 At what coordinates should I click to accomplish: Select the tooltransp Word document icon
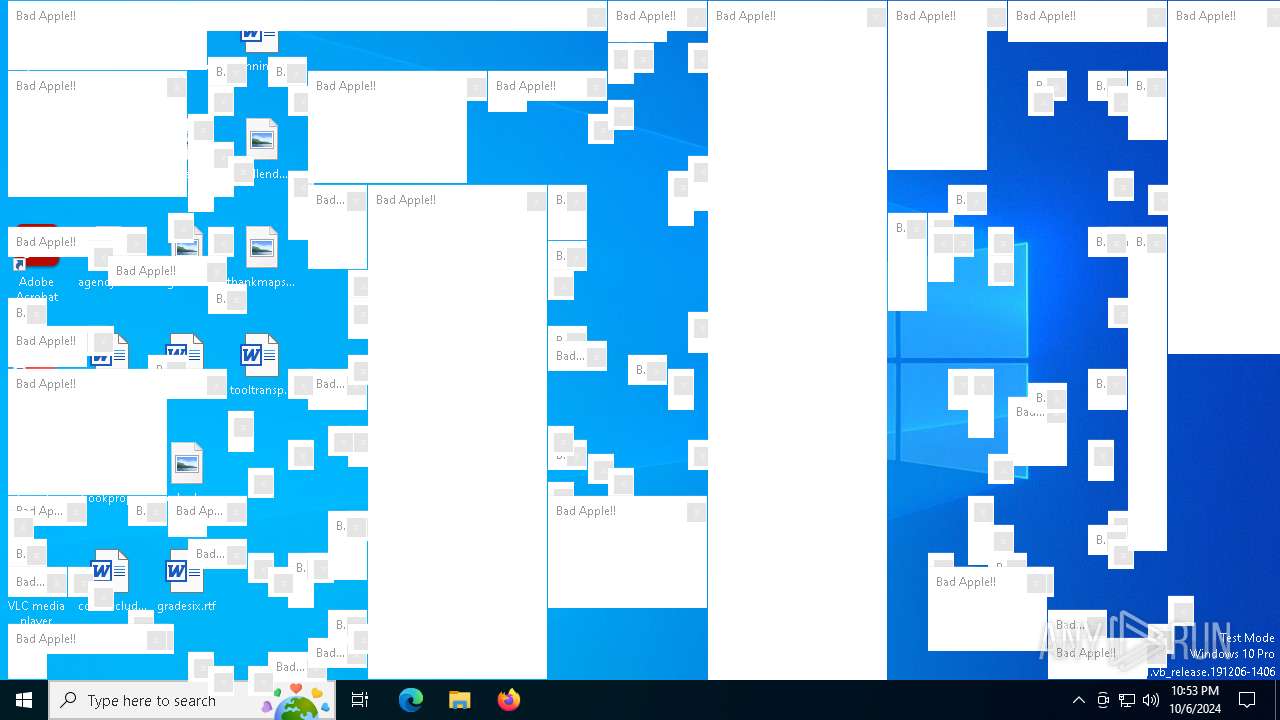[259, 356]
